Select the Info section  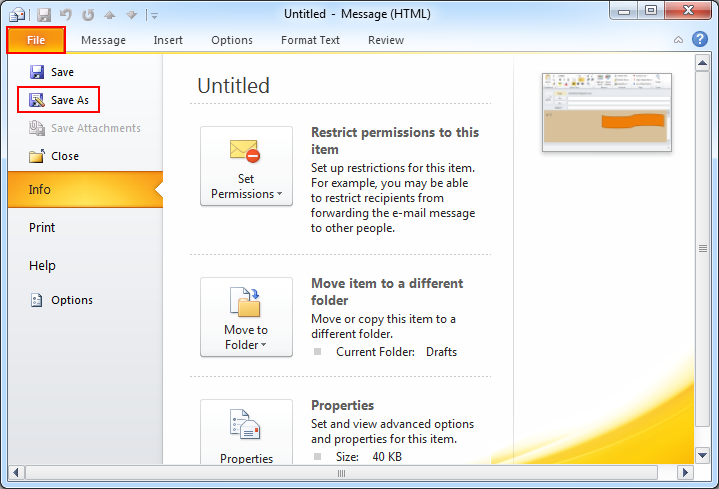tap(85, 189)
